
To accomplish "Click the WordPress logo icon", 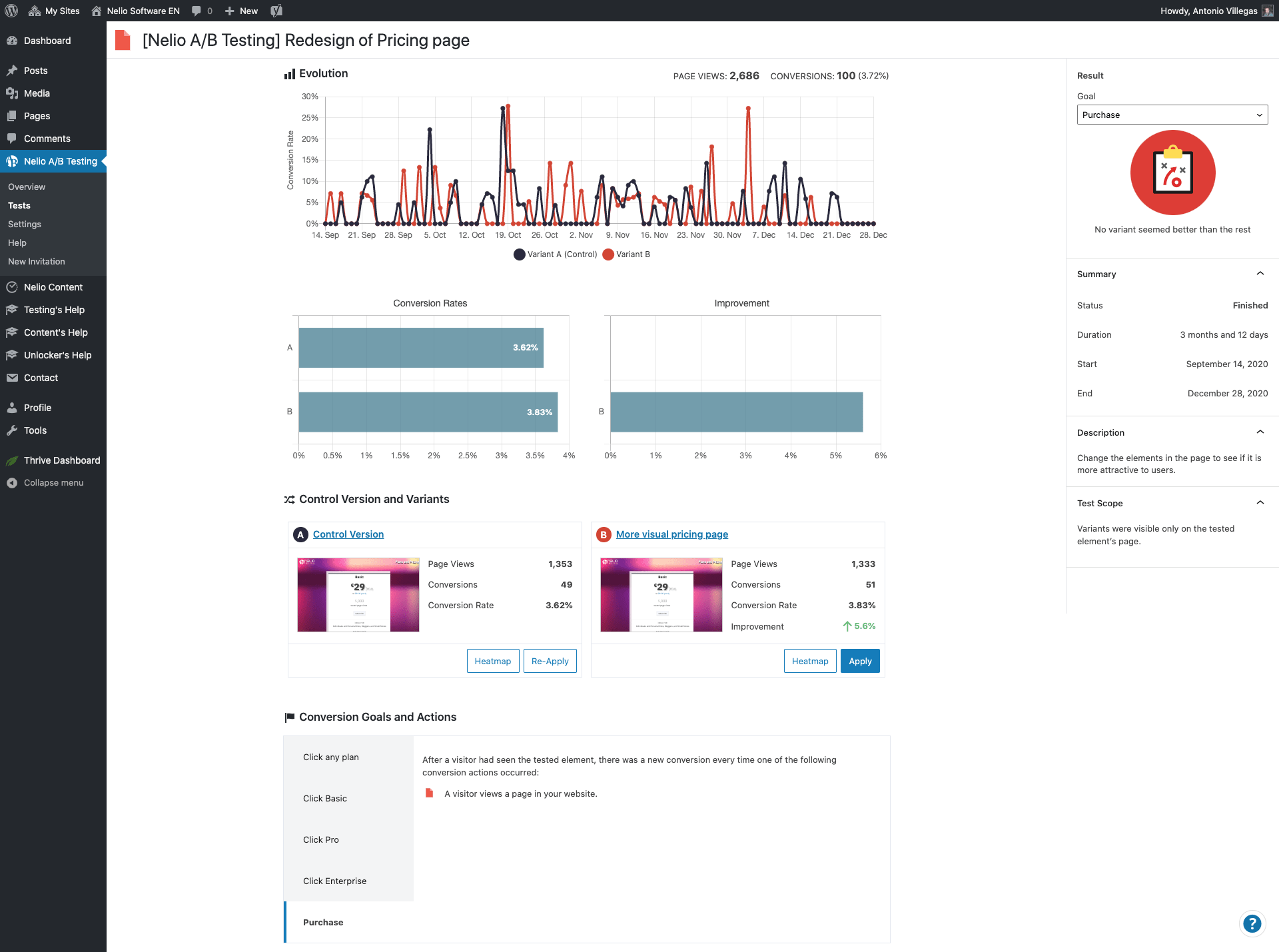I will click(x=11, y=11).
